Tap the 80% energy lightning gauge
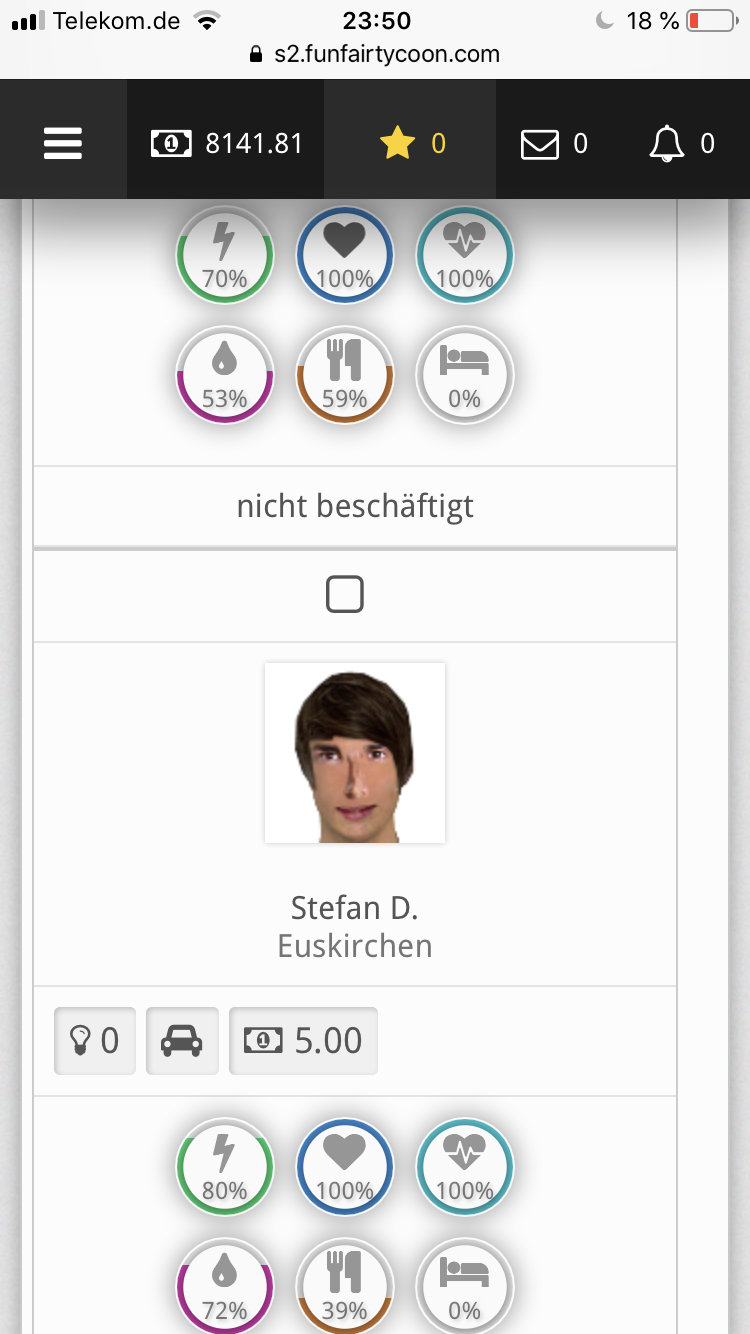The width and height of the screenshot is (750, 1334). pyautogui.click(x=225, y=1166)
